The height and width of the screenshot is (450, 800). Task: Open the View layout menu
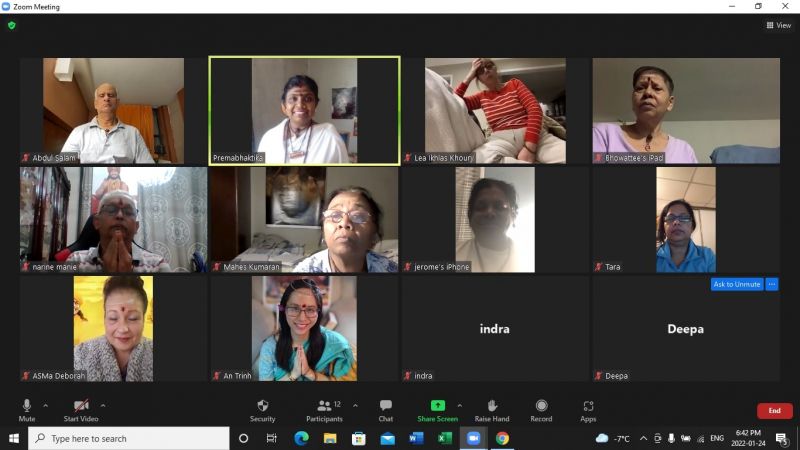[779, 25]
